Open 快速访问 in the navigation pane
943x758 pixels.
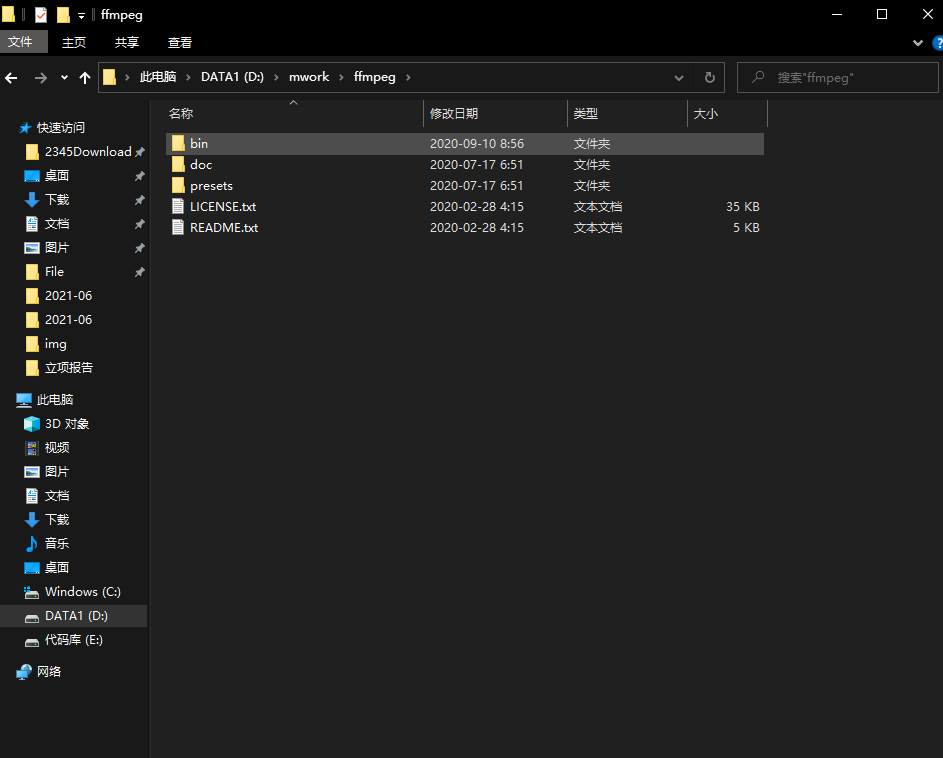tap(60, 128)
